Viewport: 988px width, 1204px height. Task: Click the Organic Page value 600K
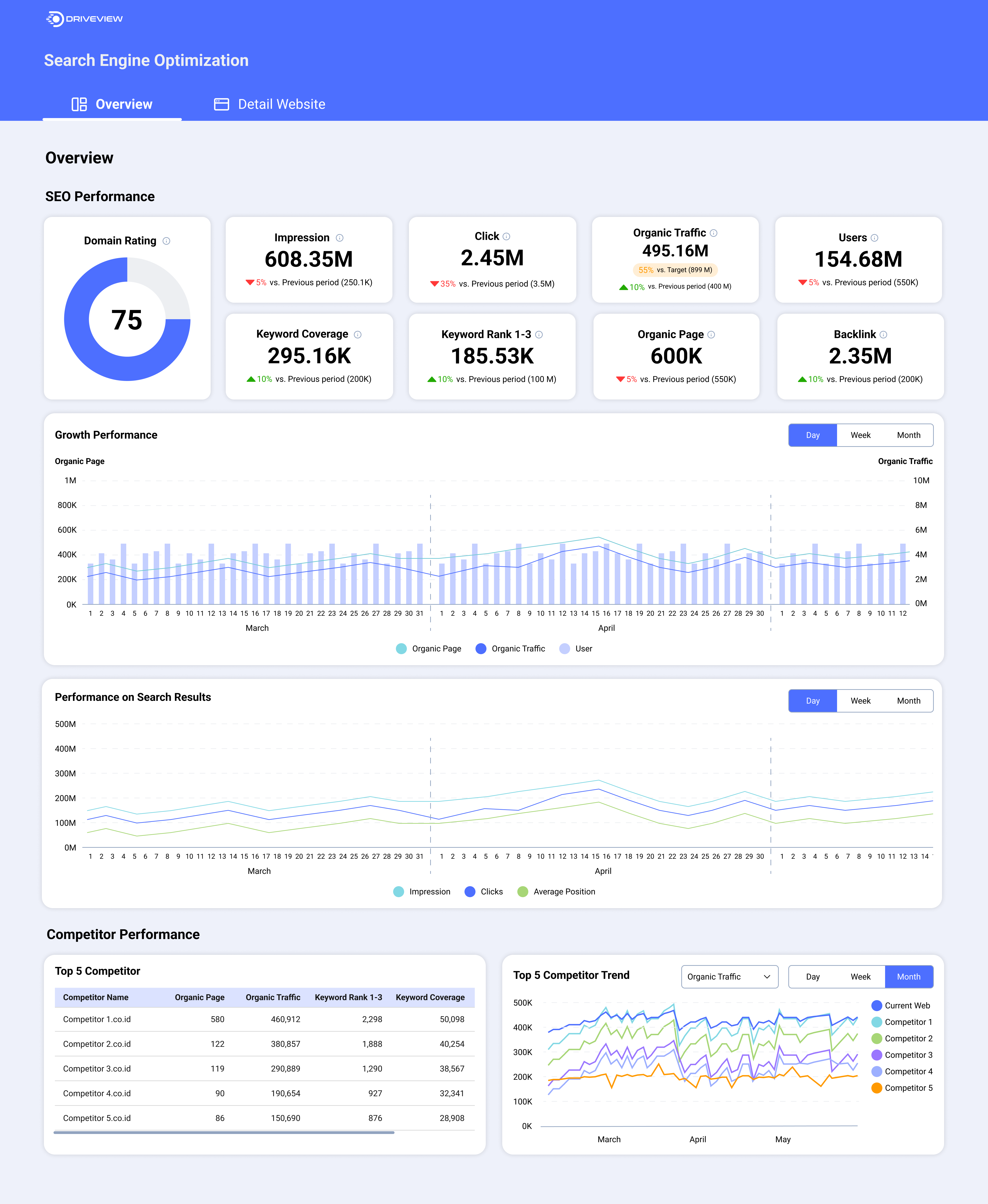tap(676, 356)
